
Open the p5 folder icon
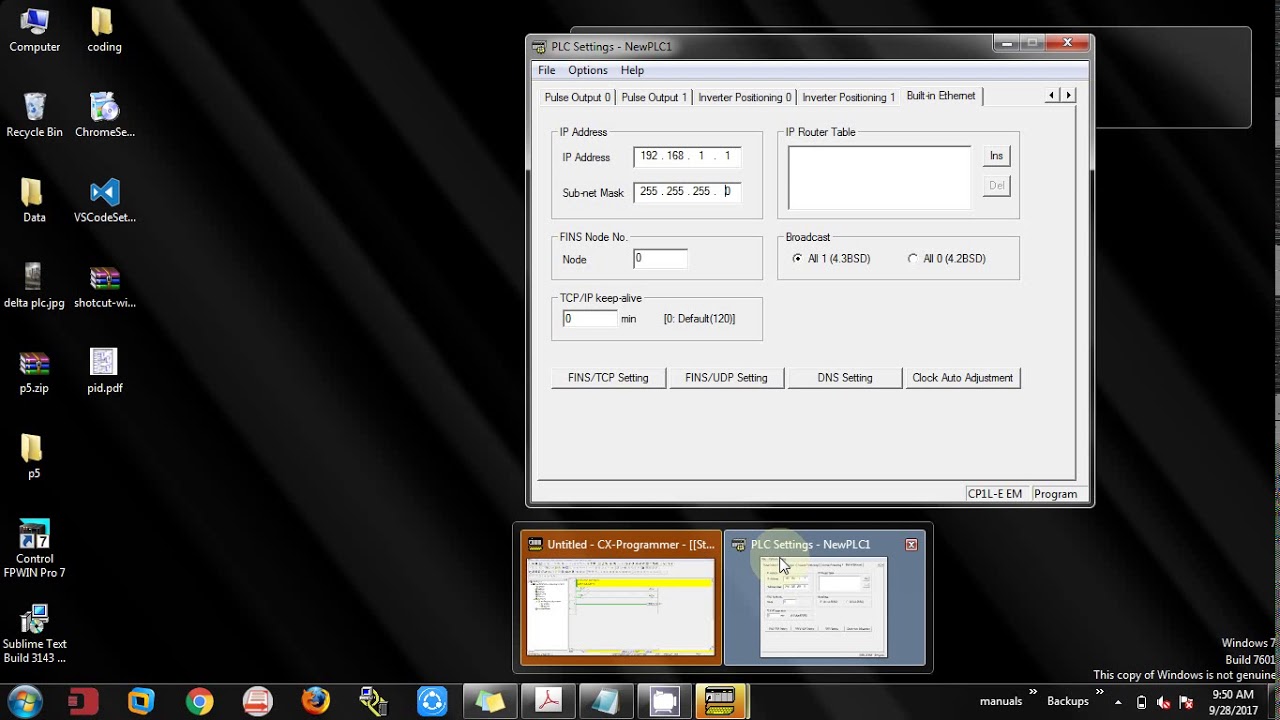click(x=34, y=456)
